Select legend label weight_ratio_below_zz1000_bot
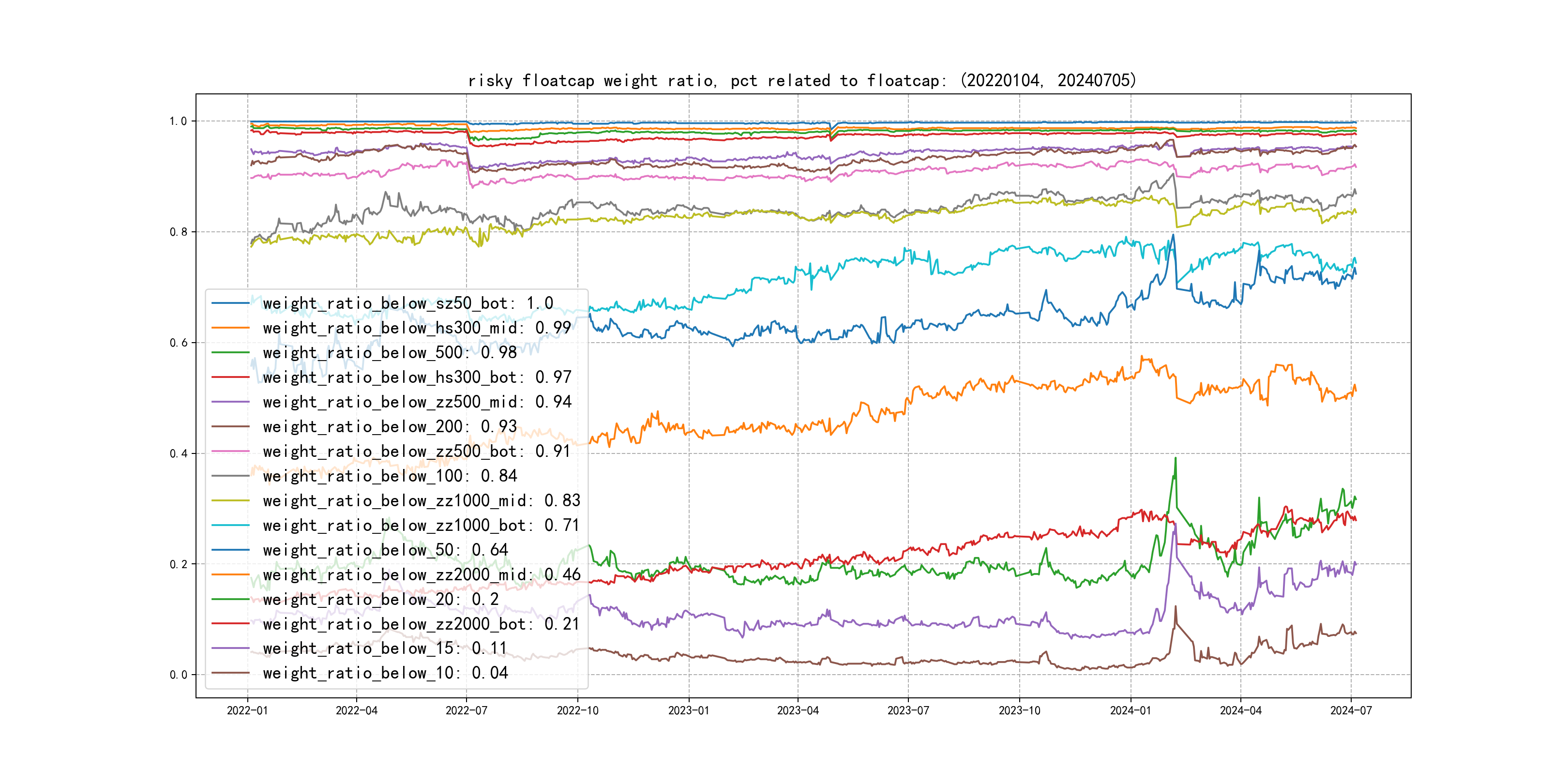Image resolution: width=1568 pixels, height=784 pixels. pos(421,525)
